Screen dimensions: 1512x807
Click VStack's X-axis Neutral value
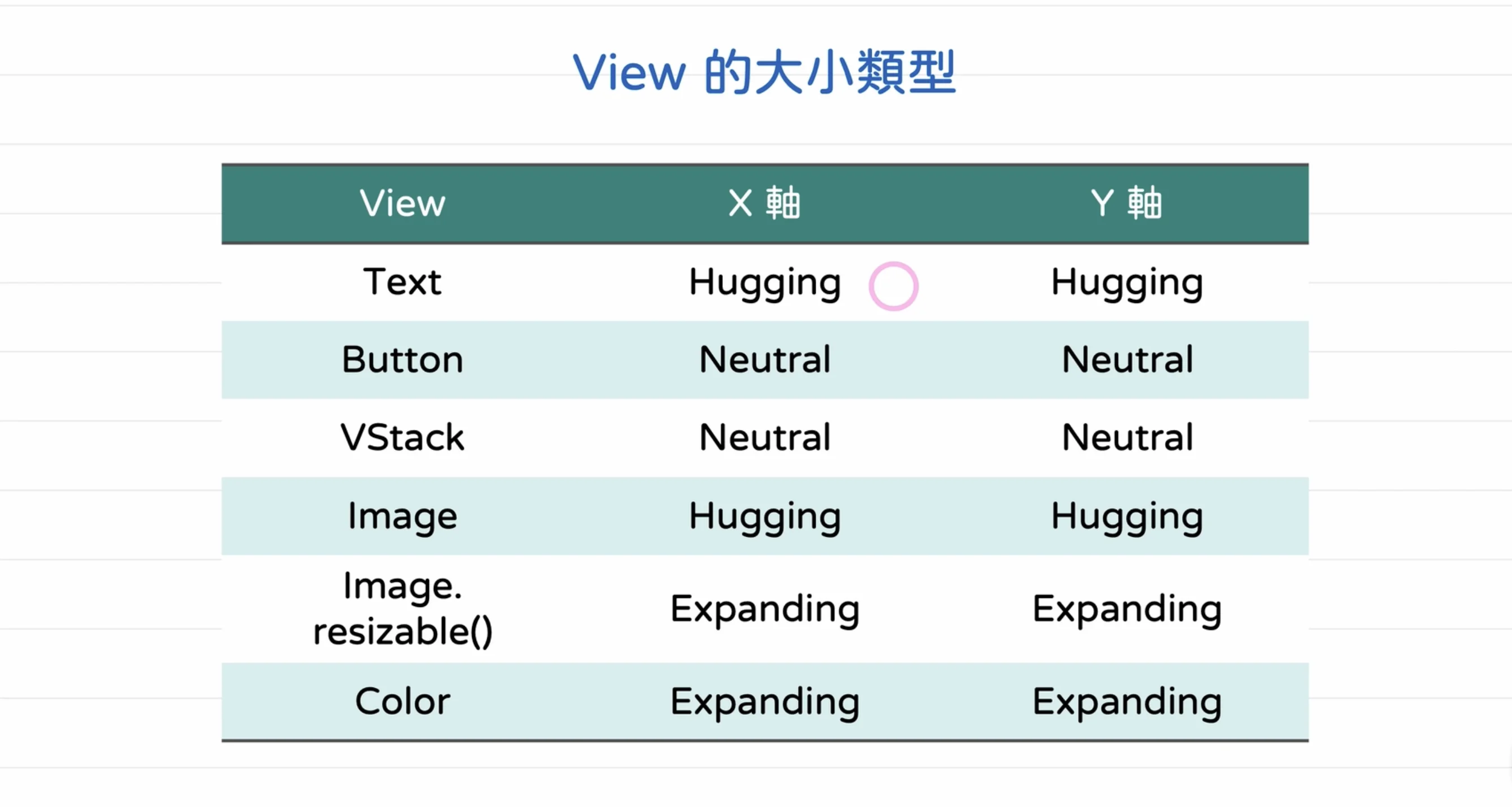[764, 437]
